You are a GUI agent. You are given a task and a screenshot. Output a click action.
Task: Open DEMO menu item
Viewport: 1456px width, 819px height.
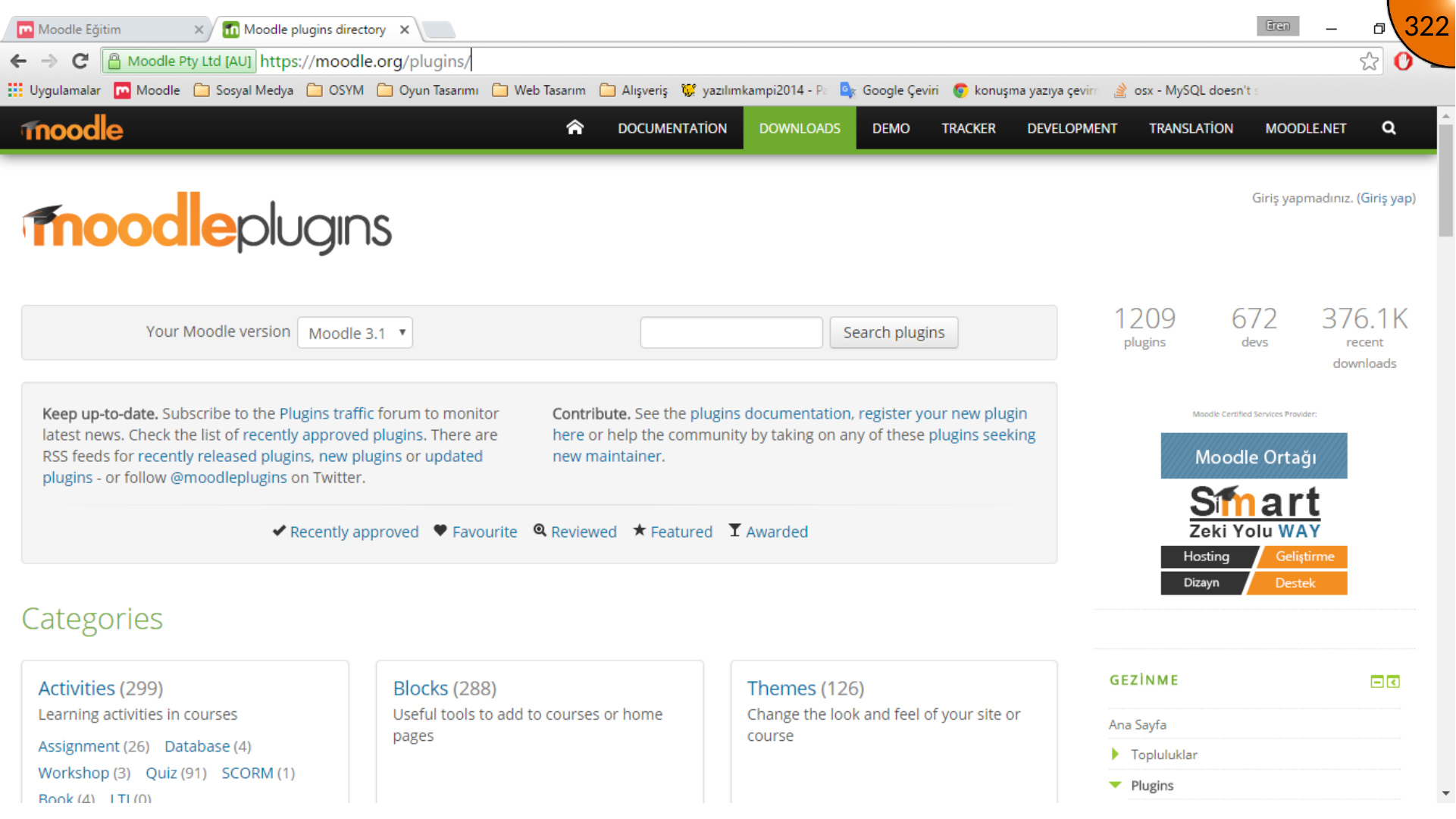pos(891,128)
